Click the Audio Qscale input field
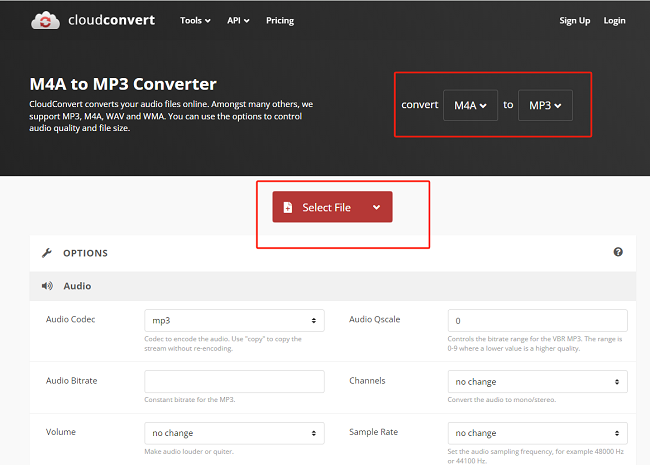650x465 pixels. pyautogui.click(x=538, y=320)
